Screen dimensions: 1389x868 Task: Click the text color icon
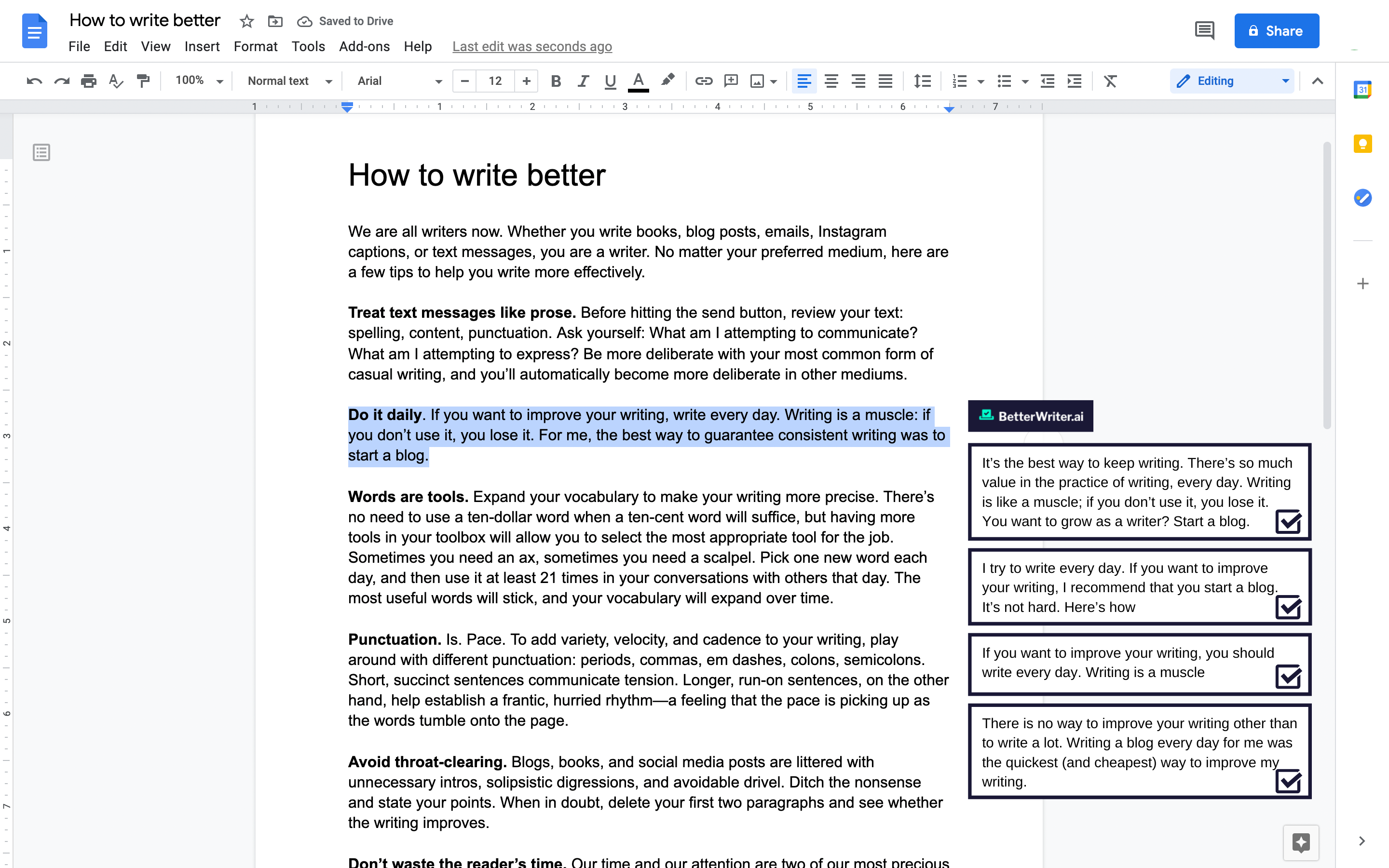[638, 80]
